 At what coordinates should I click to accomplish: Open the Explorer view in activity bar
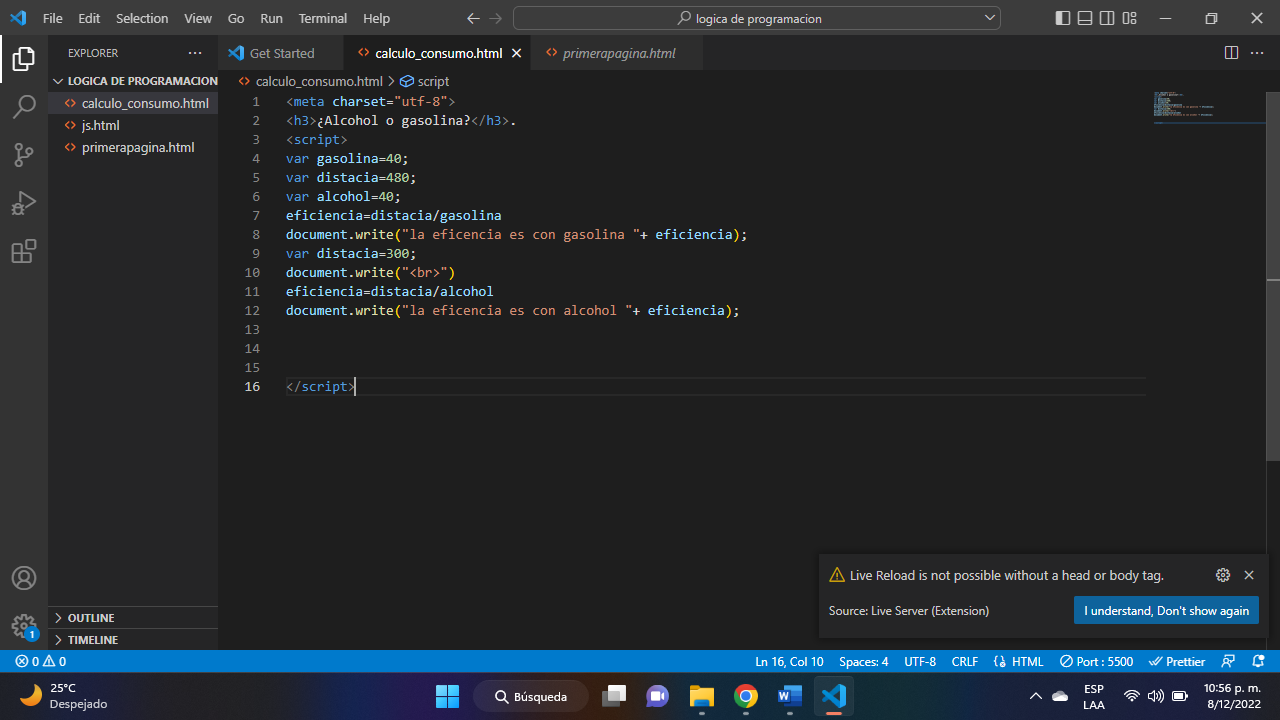tap(24, 59)
